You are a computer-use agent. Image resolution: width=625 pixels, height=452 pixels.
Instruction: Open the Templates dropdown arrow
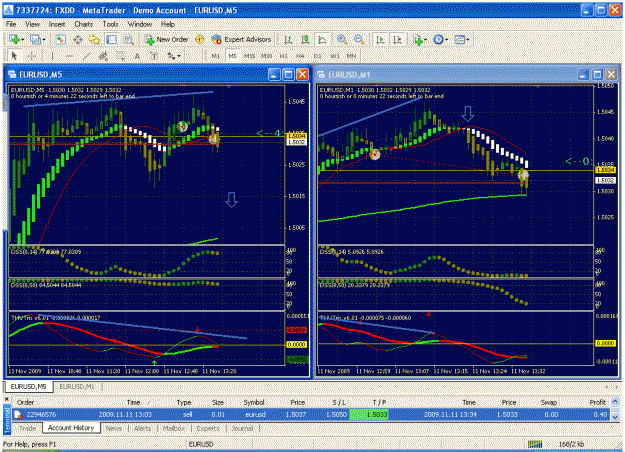[468, 39]
